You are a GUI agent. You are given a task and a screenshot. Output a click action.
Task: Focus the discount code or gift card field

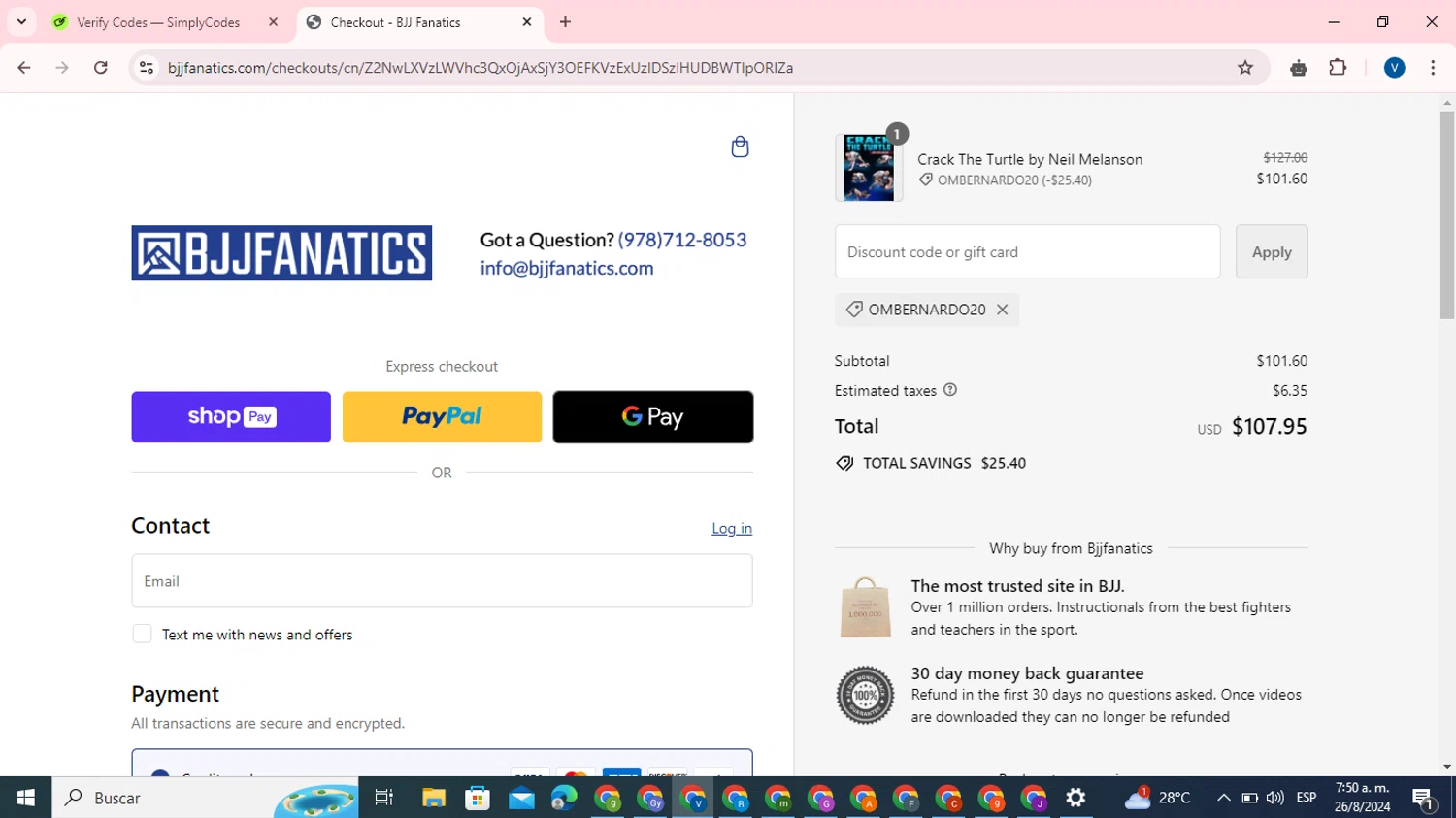[x=1027, y=251]
